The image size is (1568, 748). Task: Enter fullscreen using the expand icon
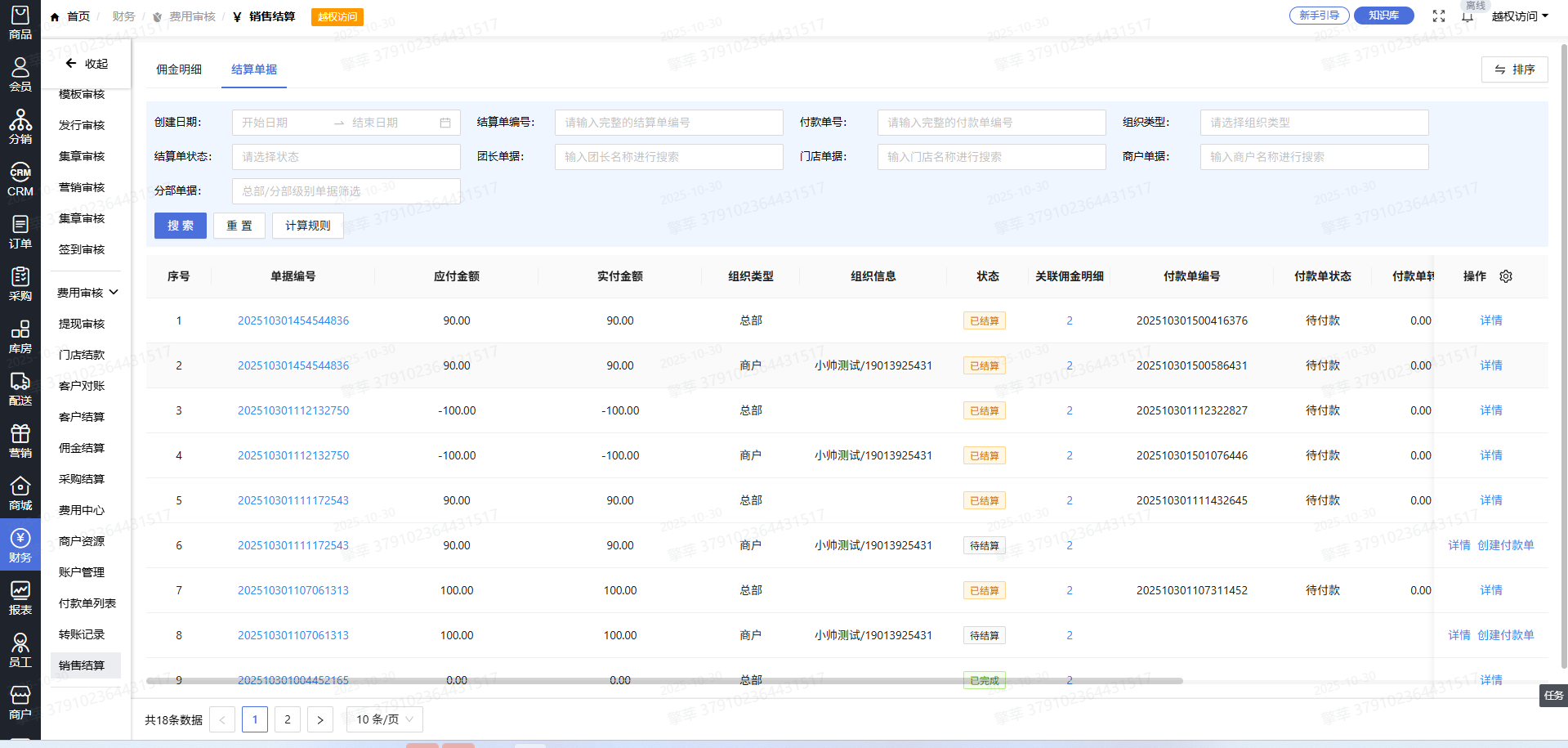[x=1439, y=16]
